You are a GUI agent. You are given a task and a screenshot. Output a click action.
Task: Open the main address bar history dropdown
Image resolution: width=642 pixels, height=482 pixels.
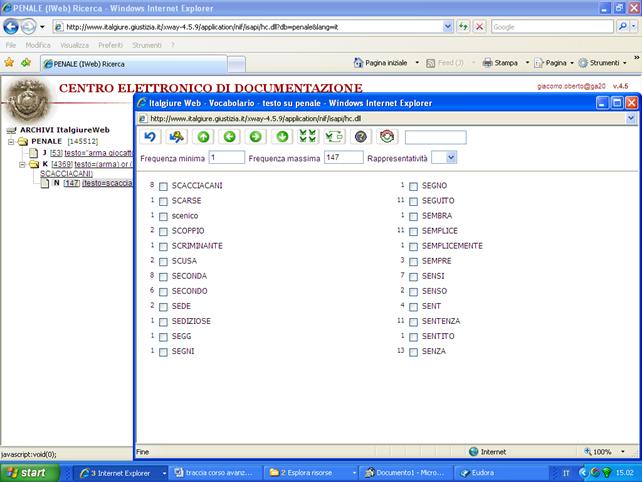point(448,27)
